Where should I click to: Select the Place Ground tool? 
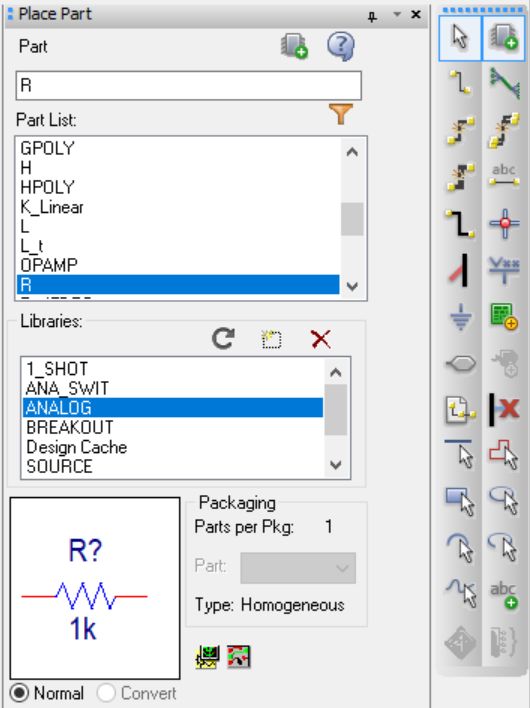pyautogui.click(x=460, y=317)
